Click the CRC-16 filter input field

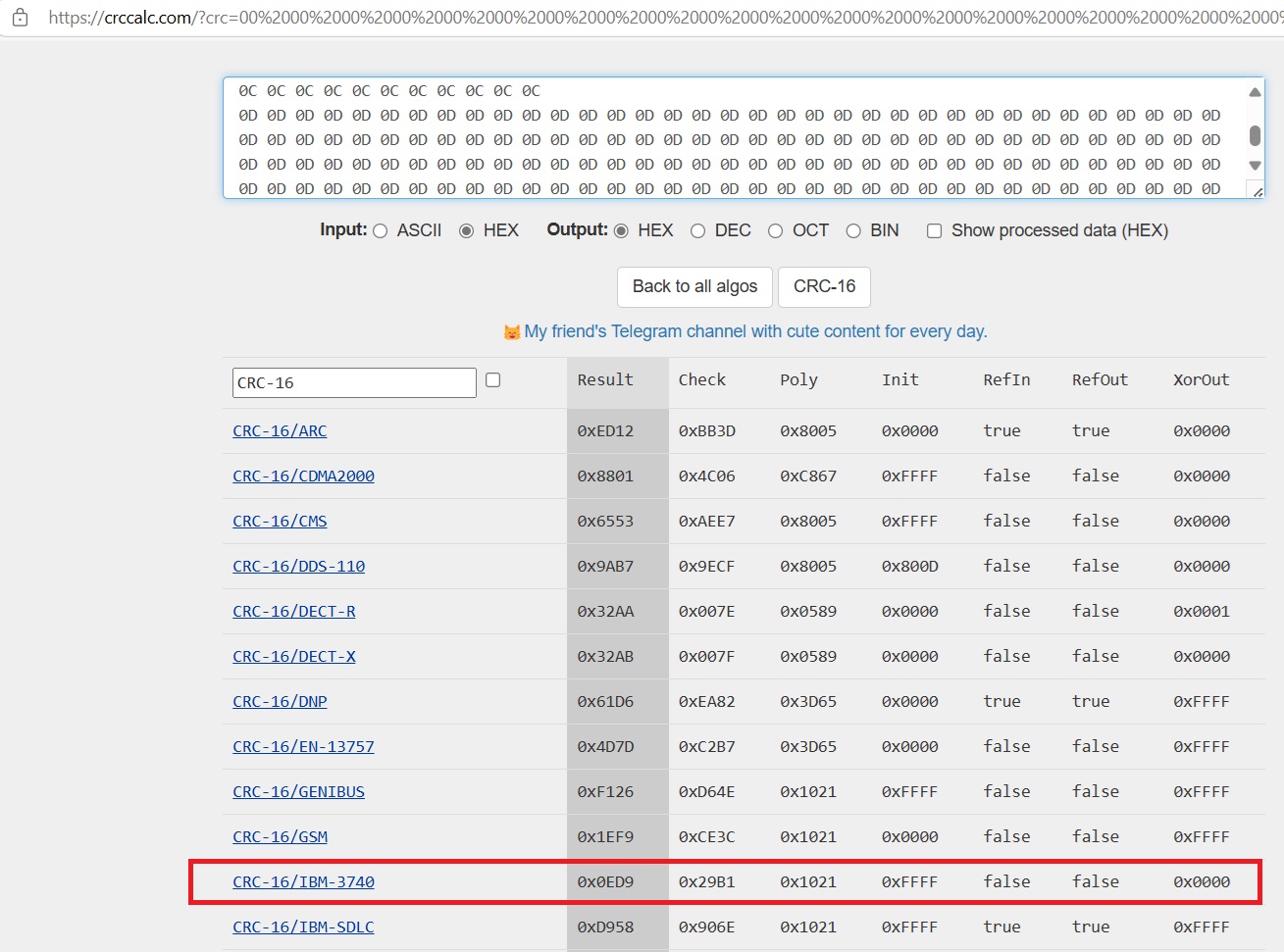click(x=354, y=382)
